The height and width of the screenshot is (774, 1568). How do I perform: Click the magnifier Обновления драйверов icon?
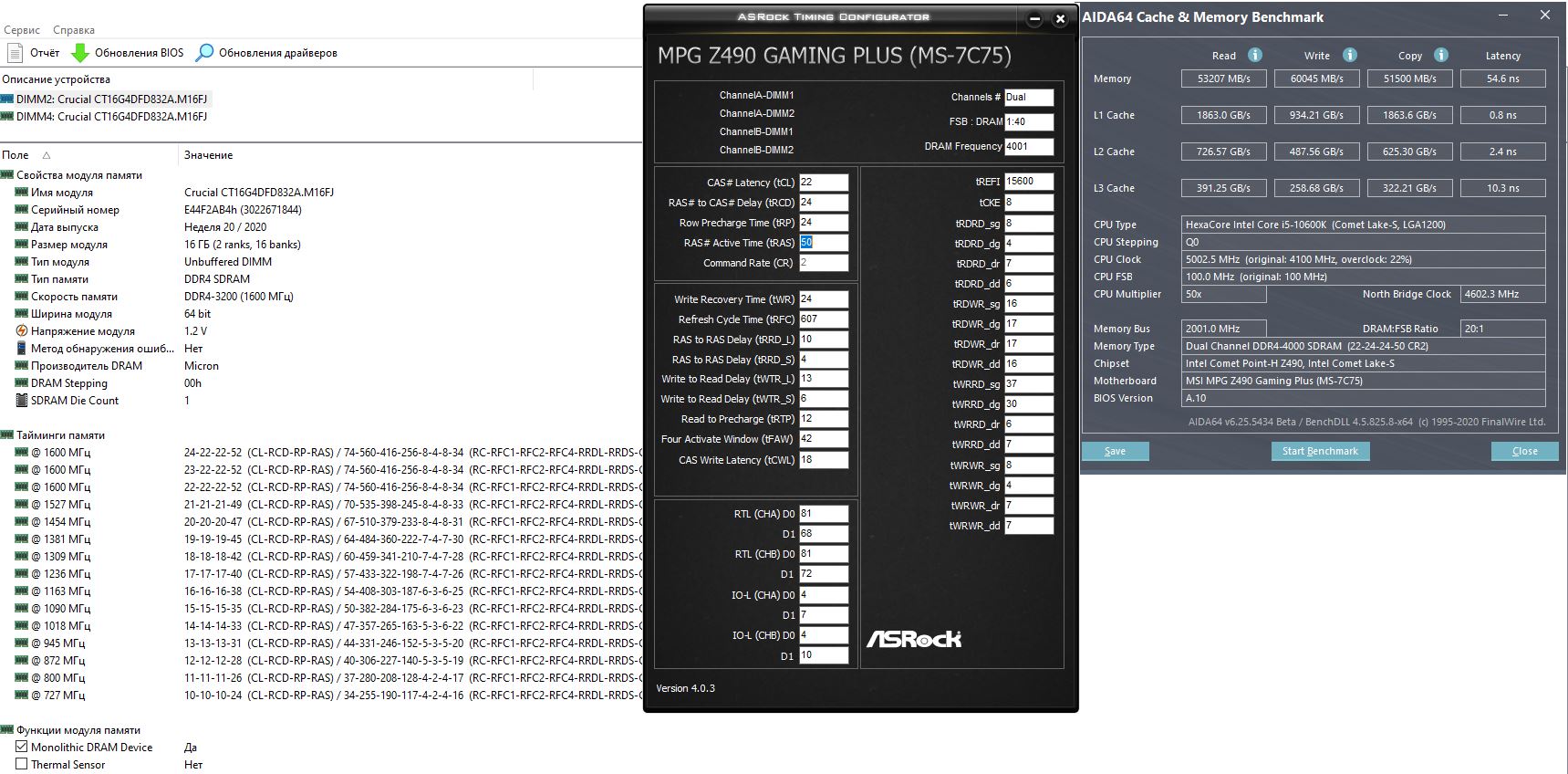pyautogui.click(x=204, y=53)
